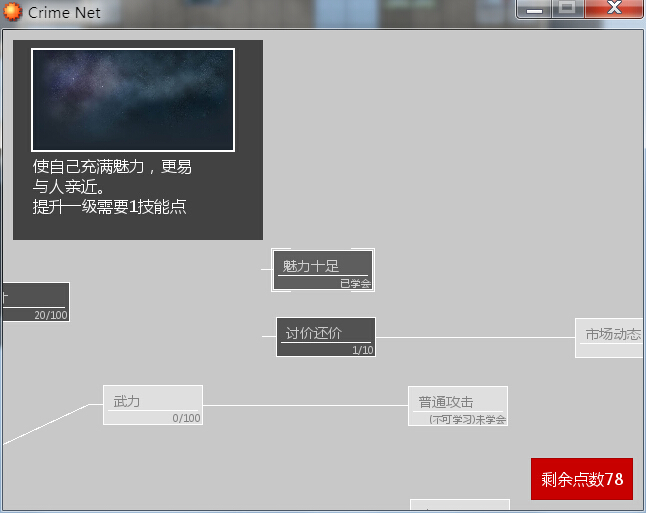Click the 0/100 counter on 武力
The image size is (646, 513).
click(x=186, y=418)
